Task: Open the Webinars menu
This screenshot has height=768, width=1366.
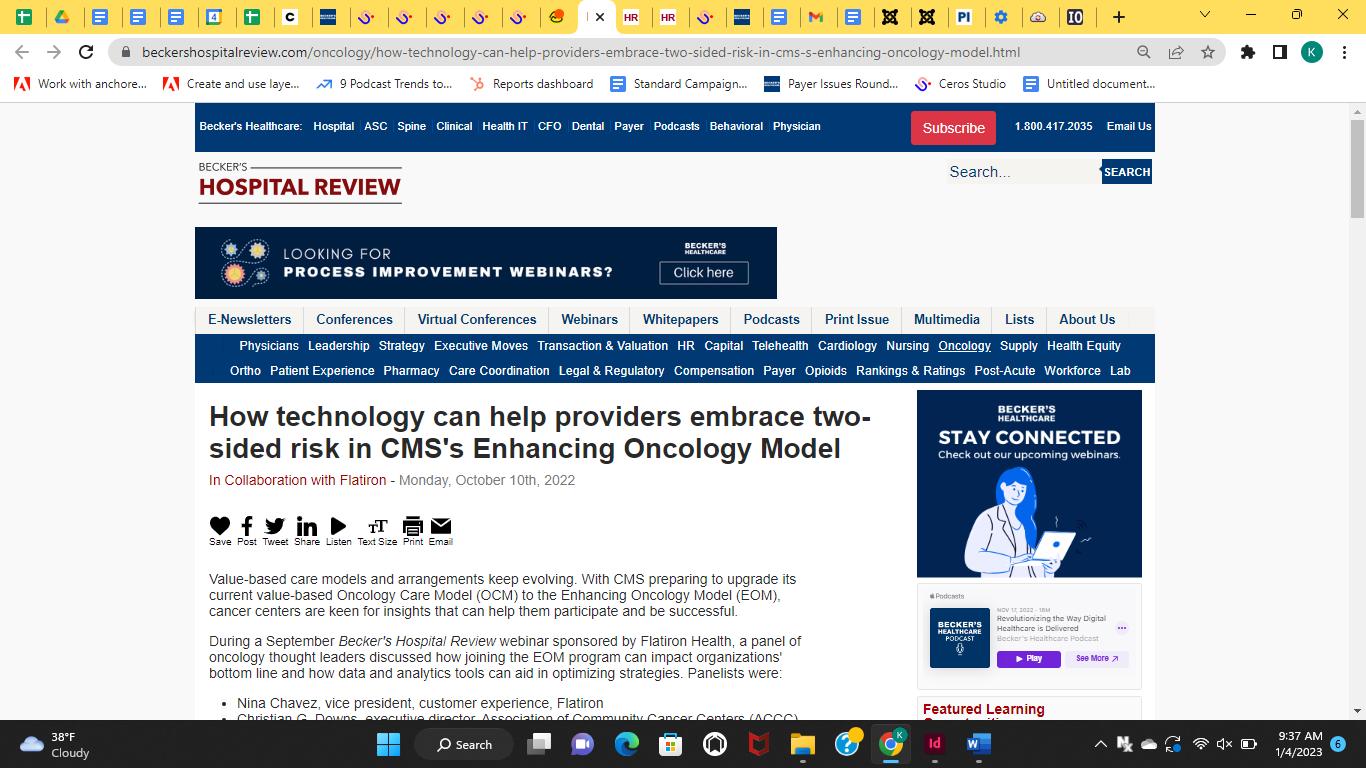Action: (x=590, y=320)
